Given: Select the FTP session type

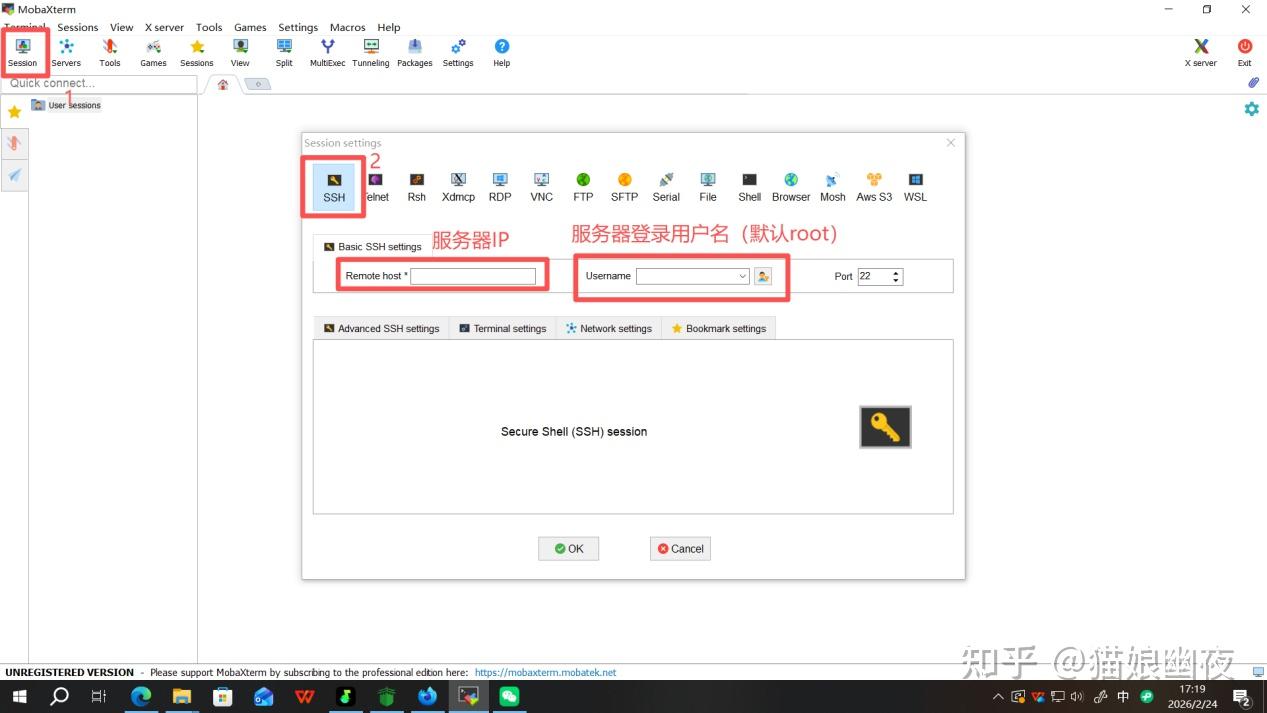Looking at the screenshot, I should click(583, 187).
